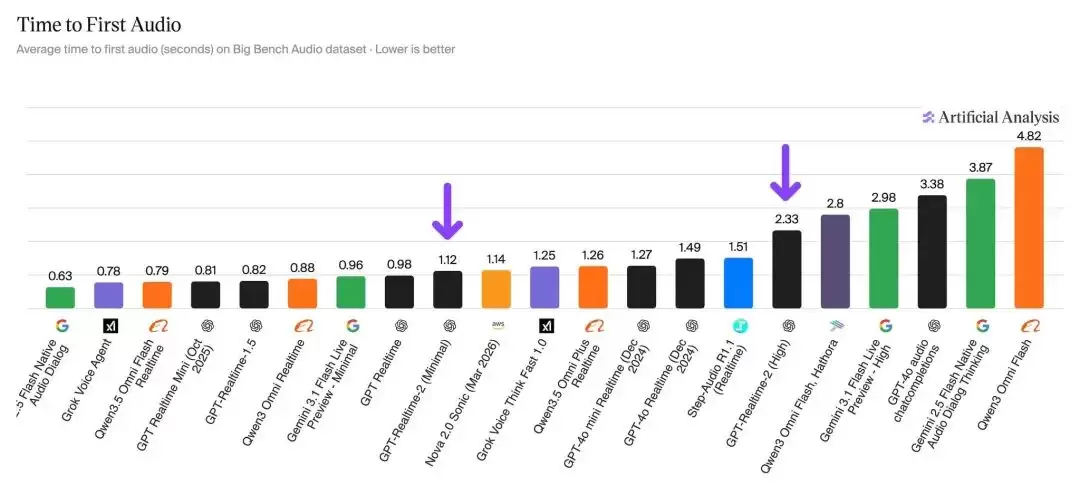This screenshot has height=486, width=1080.
Task: Click the Time to First Audio title
Action: [x=99, y=25]
